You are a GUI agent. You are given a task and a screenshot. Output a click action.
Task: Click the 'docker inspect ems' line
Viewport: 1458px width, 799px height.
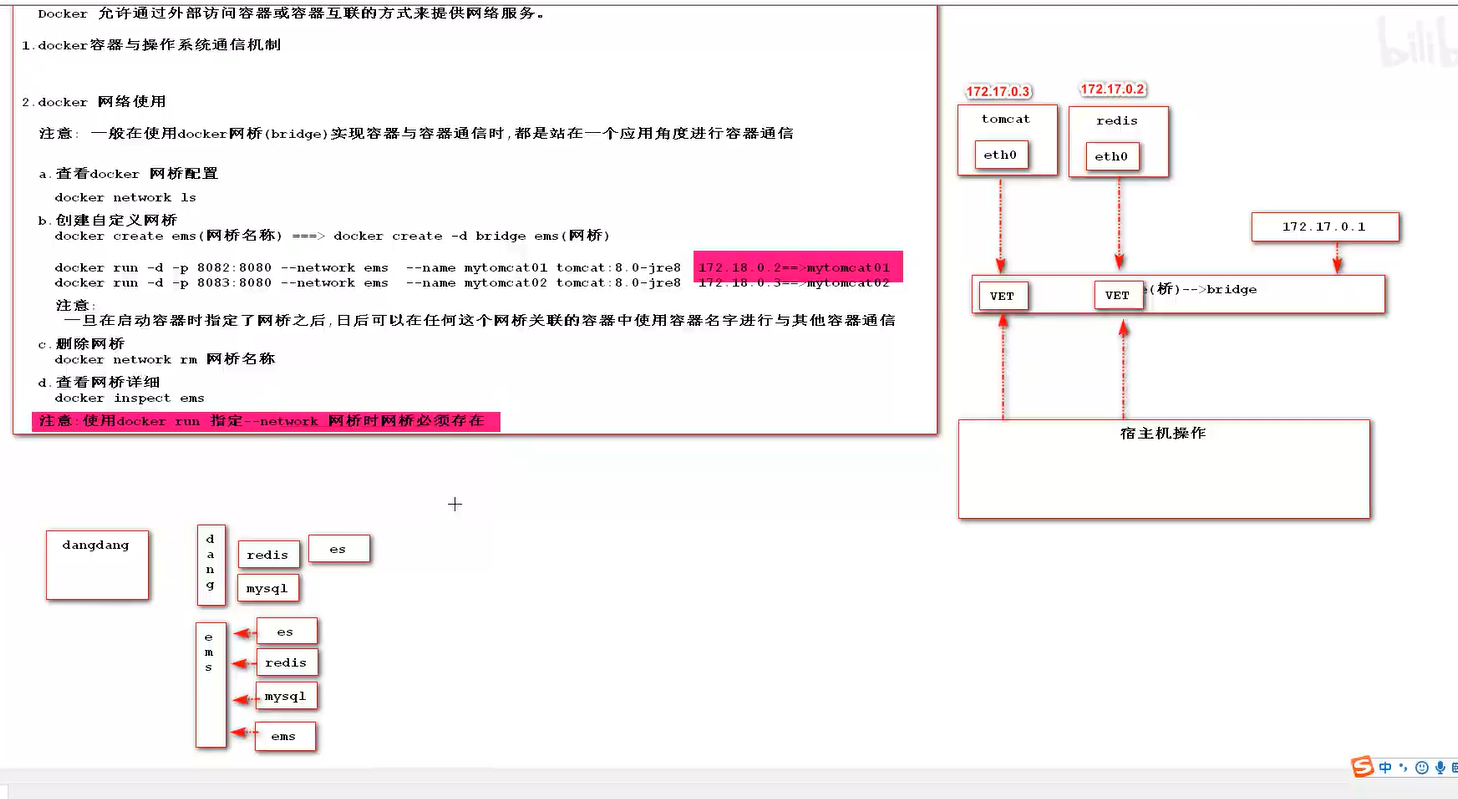129,398
